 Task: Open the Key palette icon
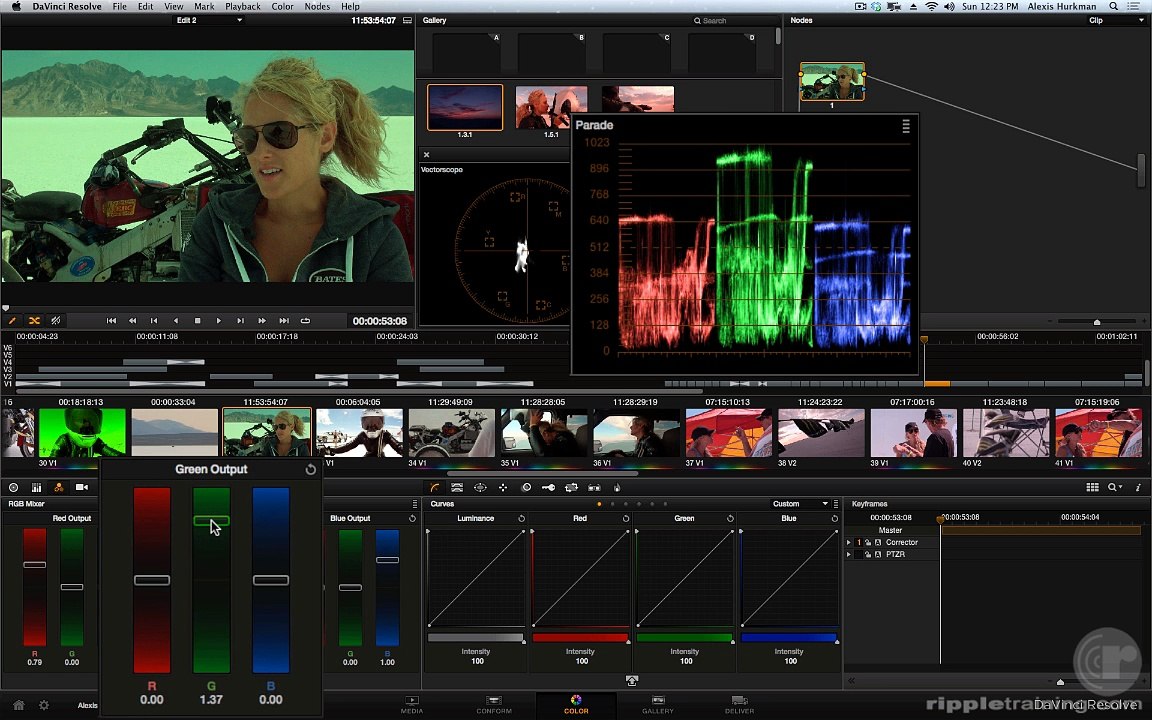(548, 487)
